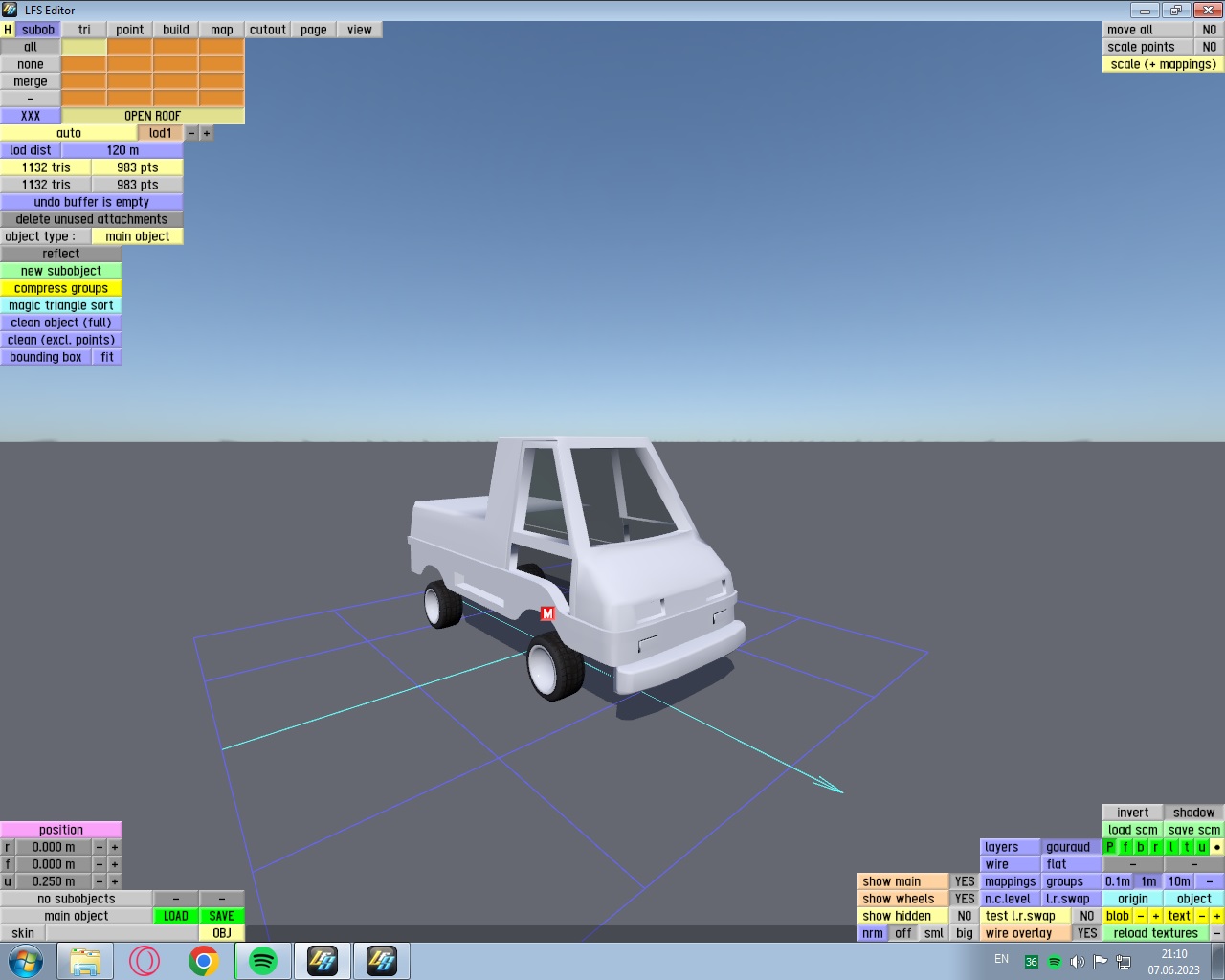Viewport: 1225px width, 980px height.
Task: Decrease the blob size
Action: (1141, 916)
